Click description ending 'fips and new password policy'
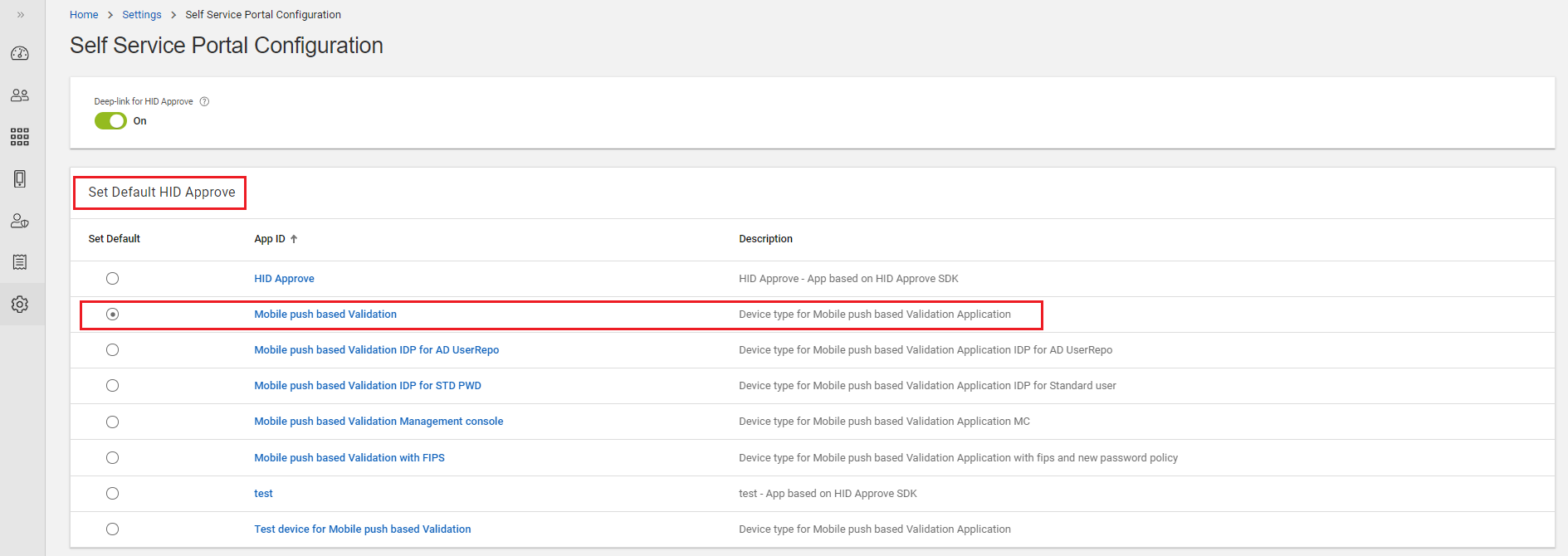The image size is (1568, 556). coord(958,458)
